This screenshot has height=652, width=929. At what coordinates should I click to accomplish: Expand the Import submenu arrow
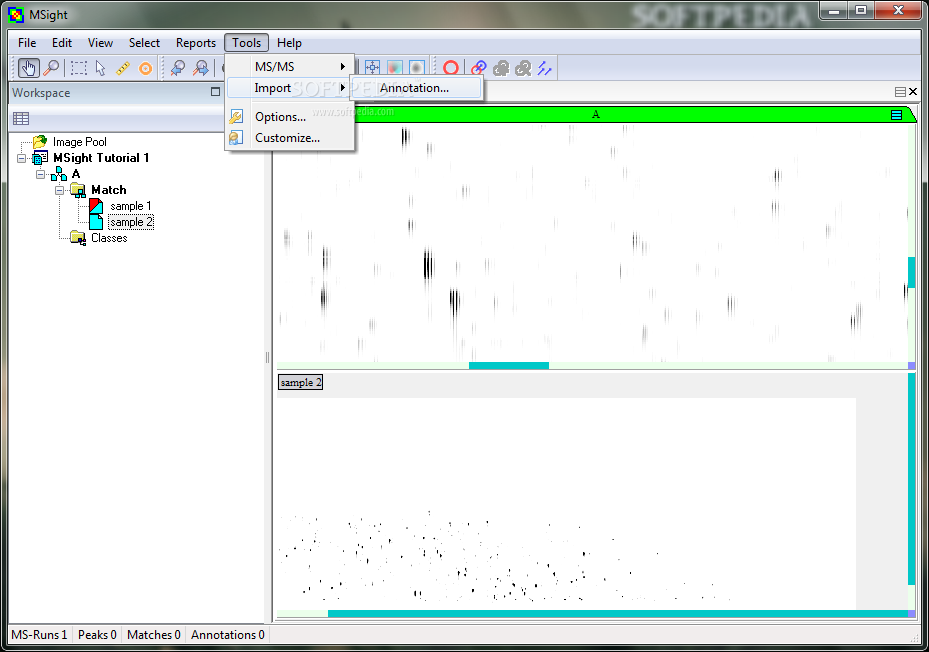(342, 88)
